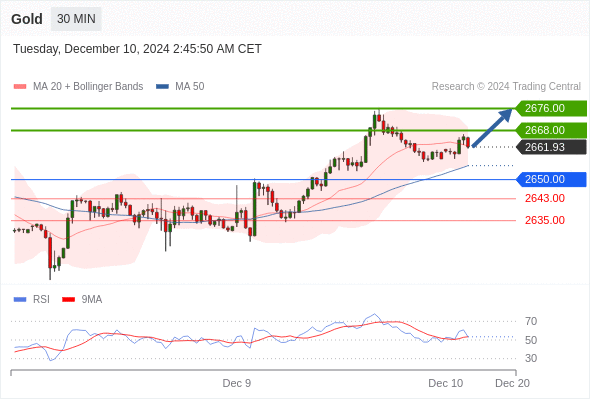Toggle the RSI legend label
This screenshot has width=590, height=400.
41,300
